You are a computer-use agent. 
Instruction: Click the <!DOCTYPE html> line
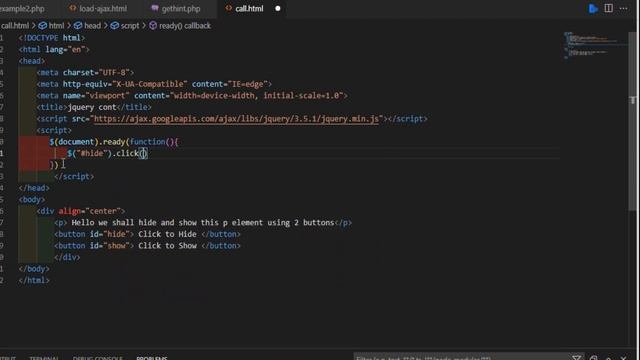52,38
